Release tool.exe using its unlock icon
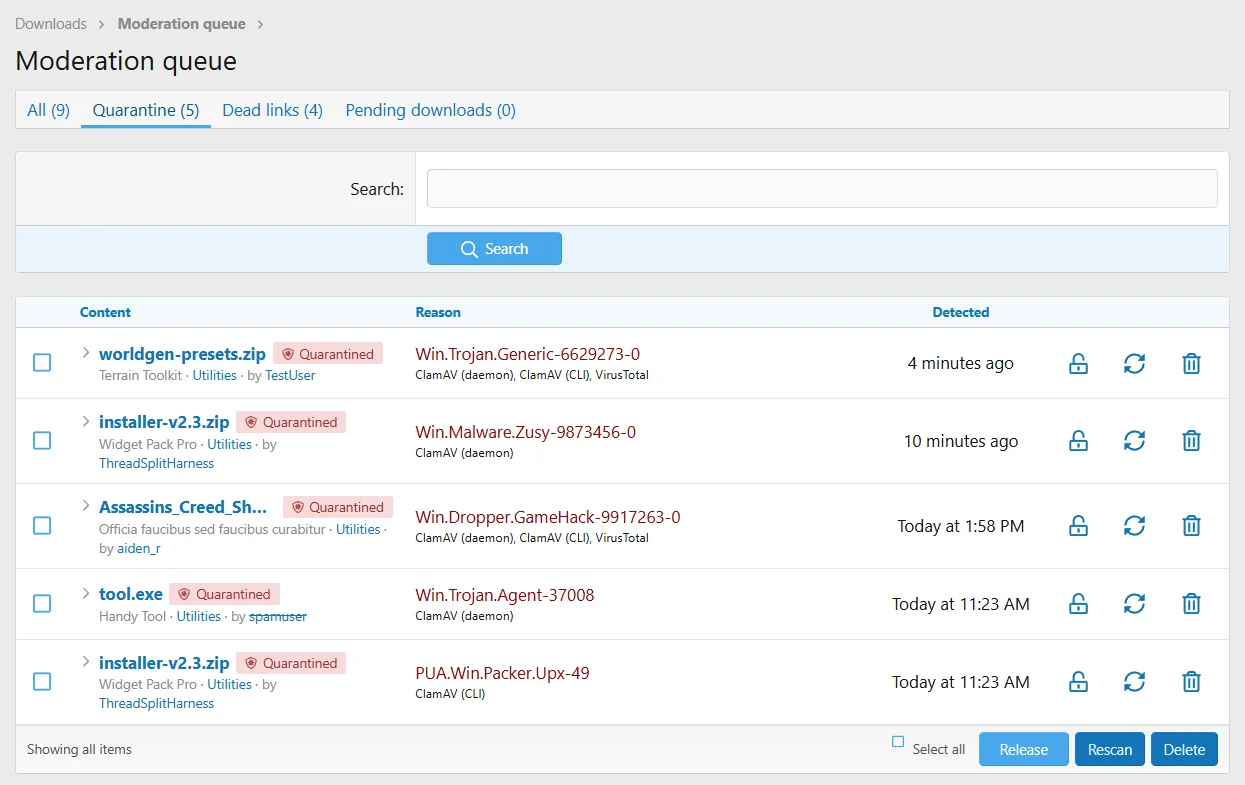The height and width of the screenshot is (785, 1245). (1078, 604)
